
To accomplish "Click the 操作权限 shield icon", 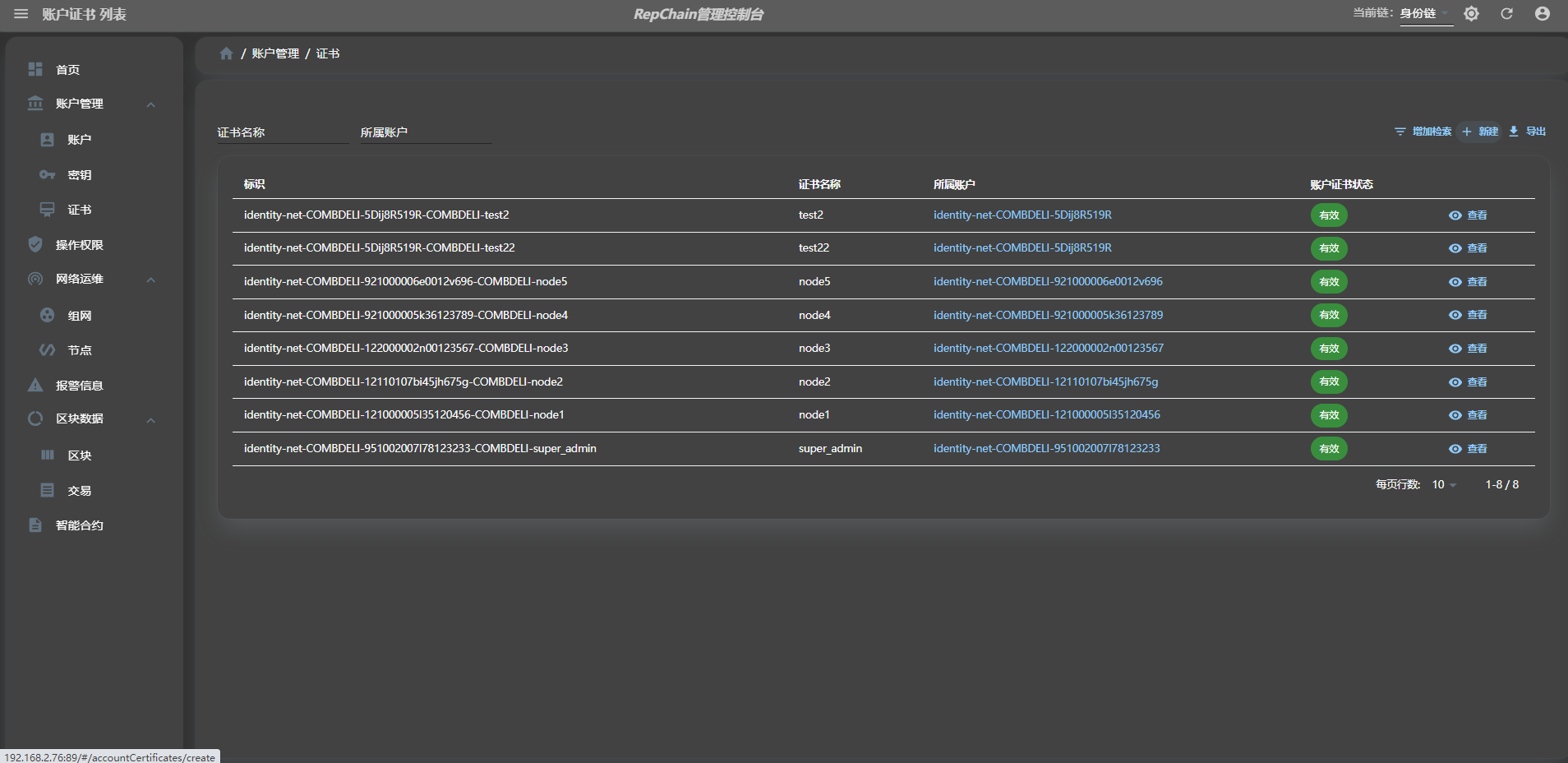I will point(35,244).
